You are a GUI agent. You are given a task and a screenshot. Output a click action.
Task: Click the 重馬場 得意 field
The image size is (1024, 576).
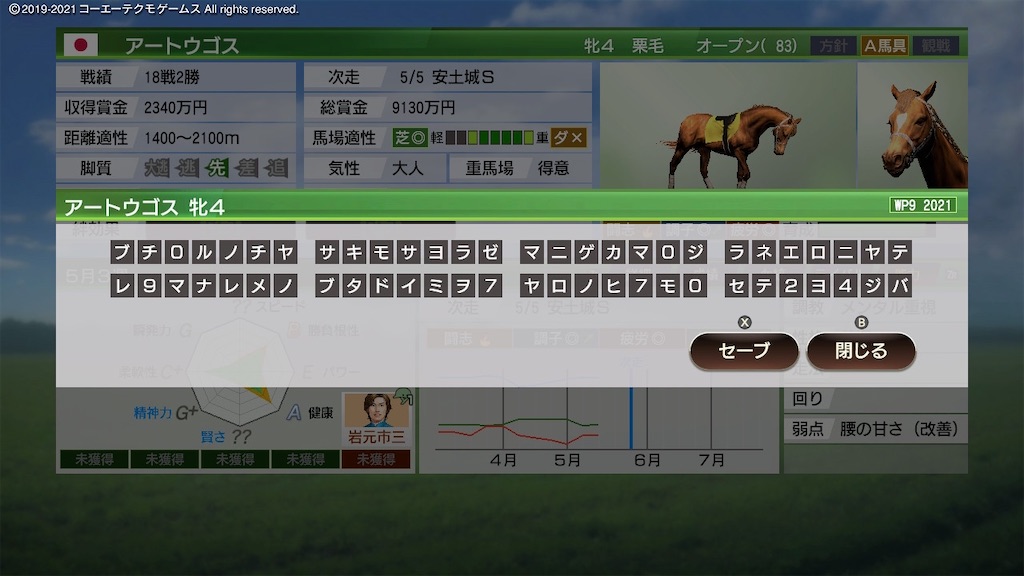click(520, 168)
